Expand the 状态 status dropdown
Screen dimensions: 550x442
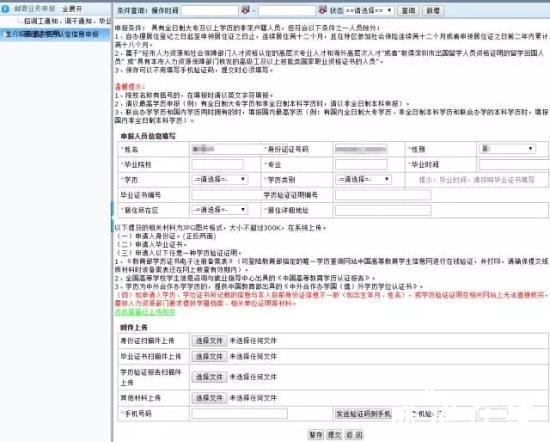pyautogui.click(x=369, y=11)
